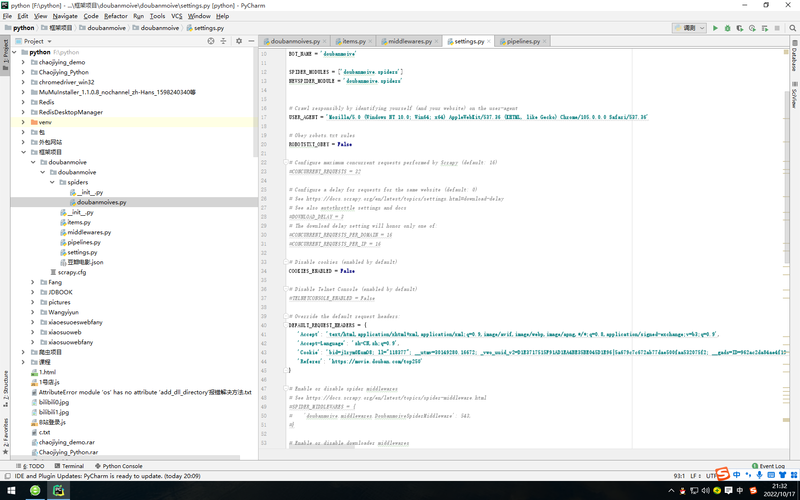This screenshot has width=800, height=500.
Task: Click the grey stop button in toolbar
Action: 777,28
